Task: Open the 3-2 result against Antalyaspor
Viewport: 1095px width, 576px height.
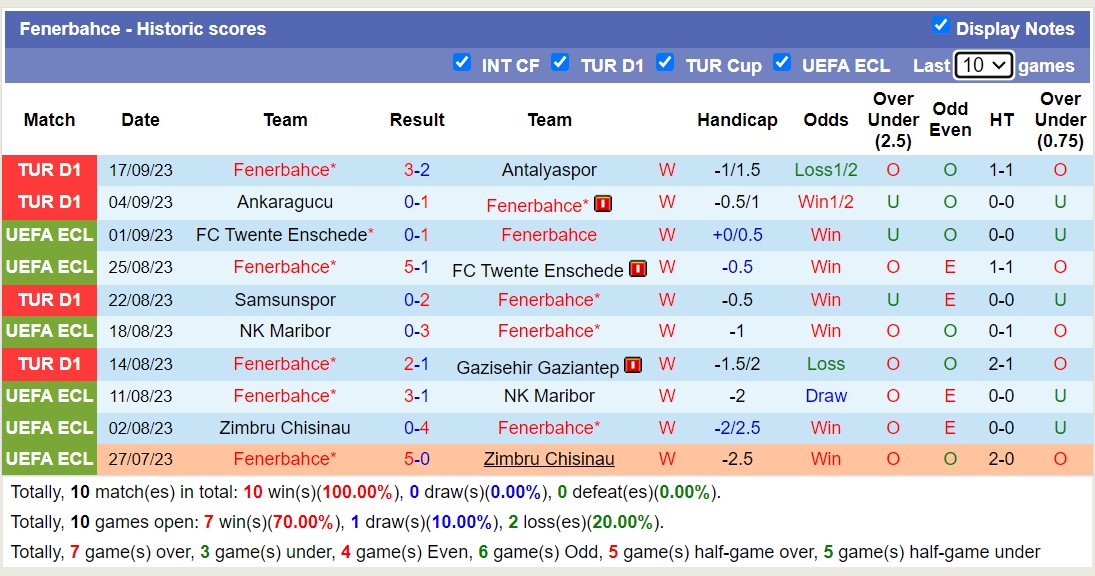Action: 417,170
